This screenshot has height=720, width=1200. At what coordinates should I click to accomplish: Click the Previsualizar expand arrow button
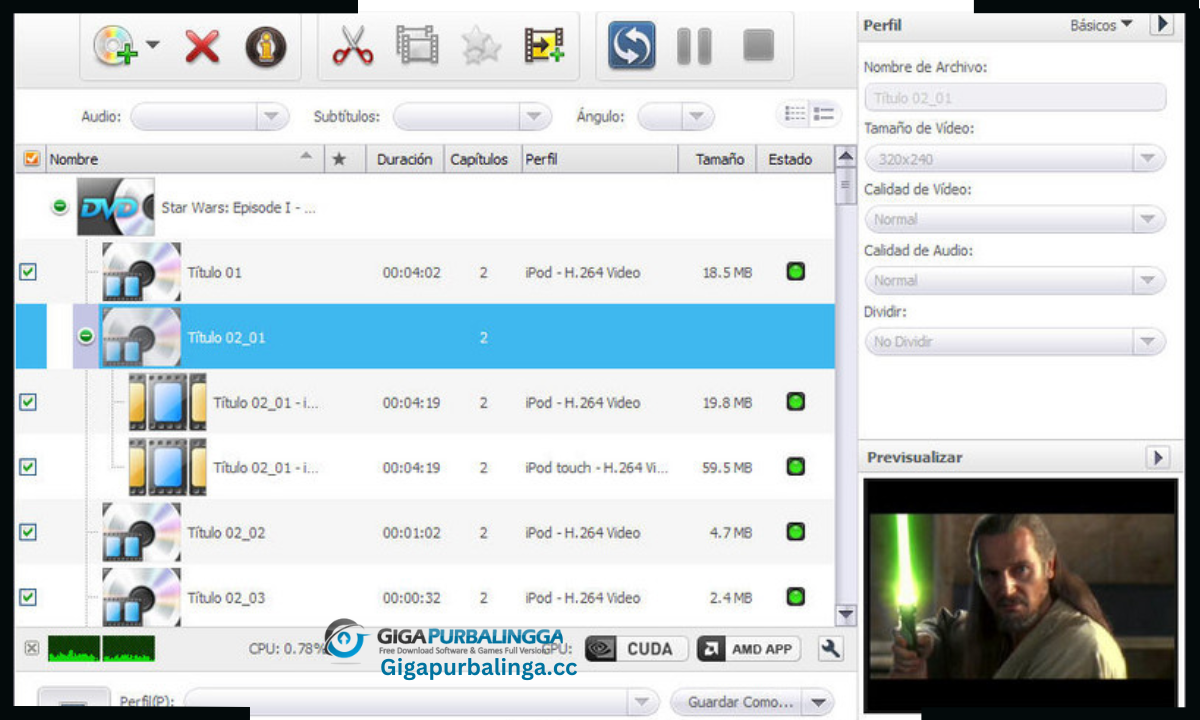(1158, 457)
